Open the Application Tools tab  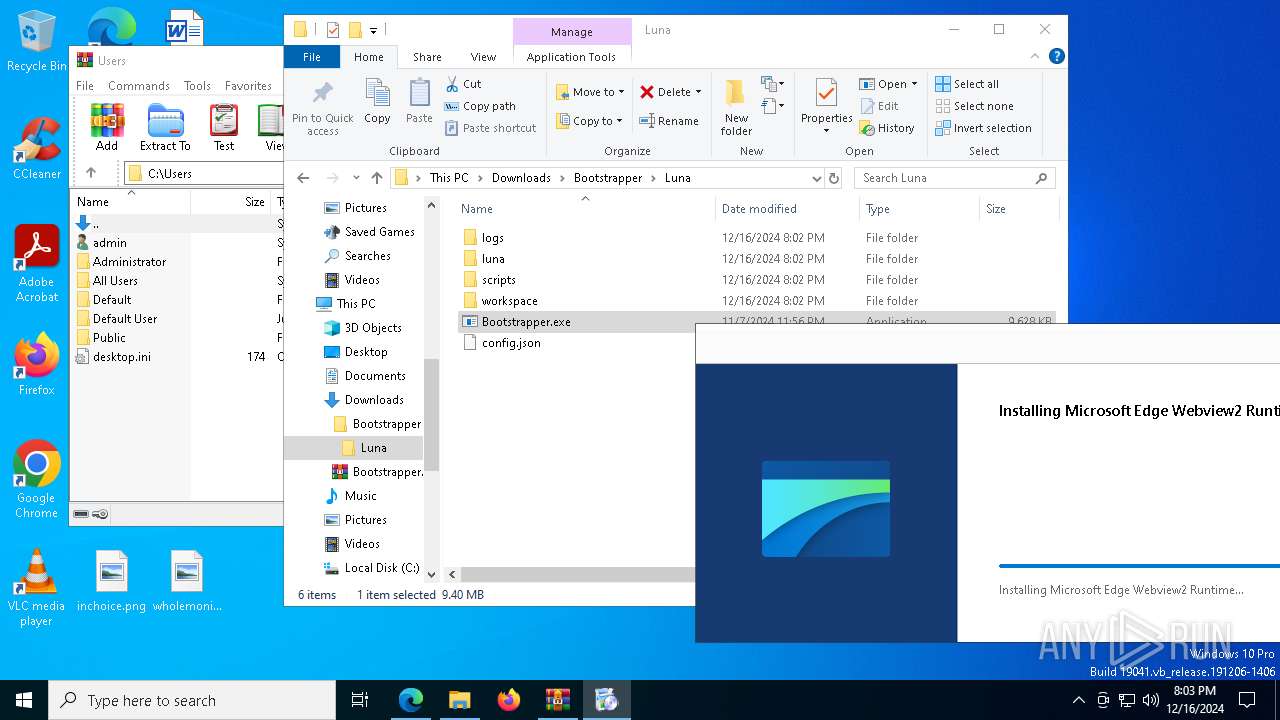(571, 57)
